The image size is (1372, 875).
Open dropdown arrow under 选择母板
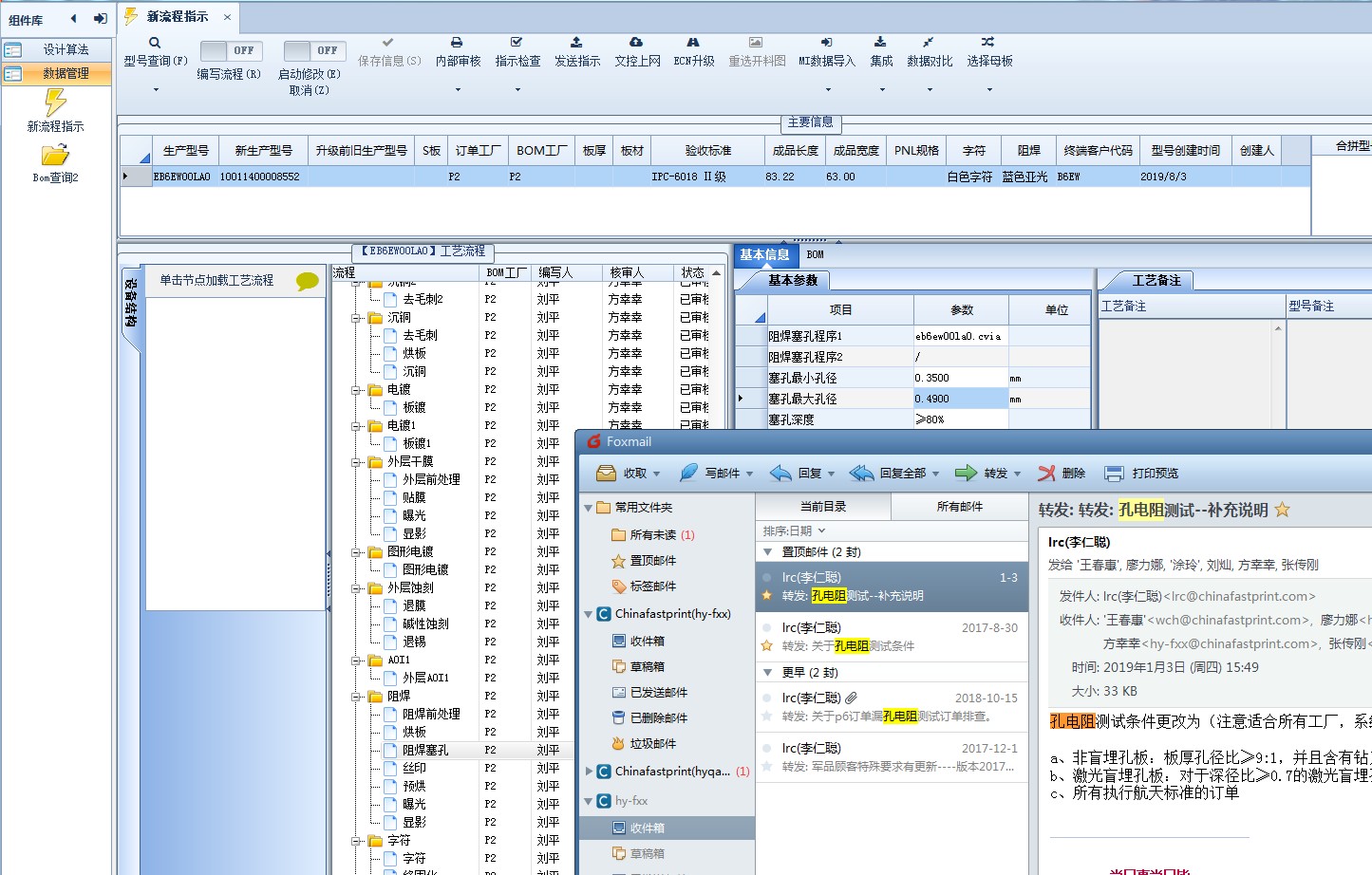point(989,90)
